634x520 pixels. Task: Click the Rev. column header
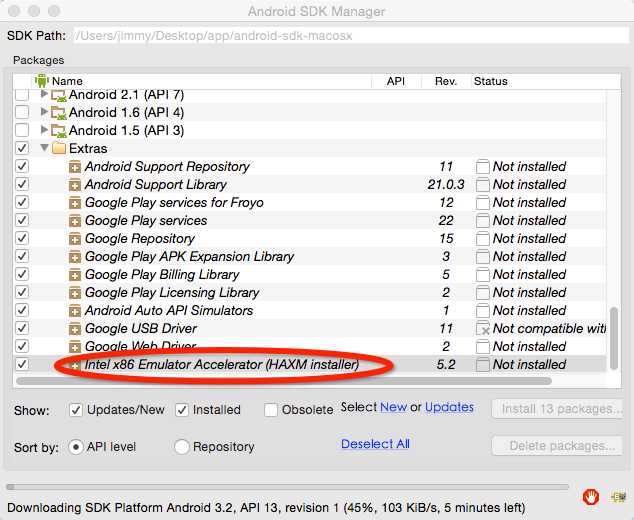(446, 81)
